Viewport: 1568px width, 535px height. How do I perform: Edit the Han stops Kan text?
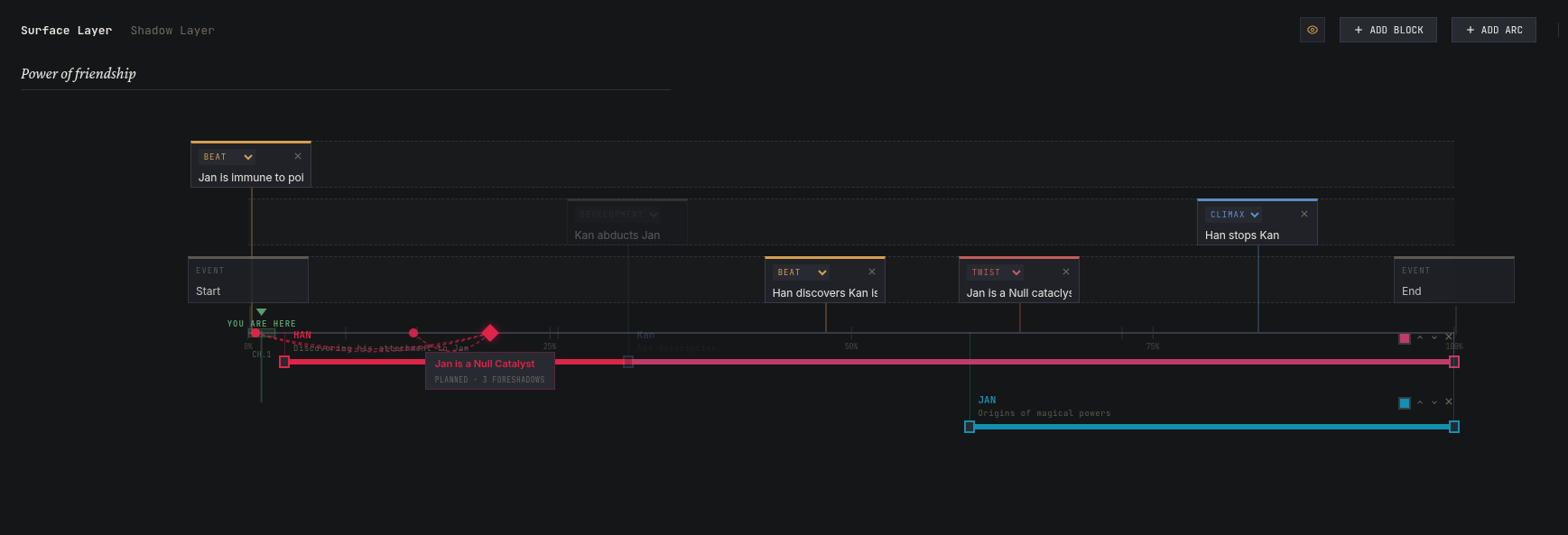(x=1257, y=235)
